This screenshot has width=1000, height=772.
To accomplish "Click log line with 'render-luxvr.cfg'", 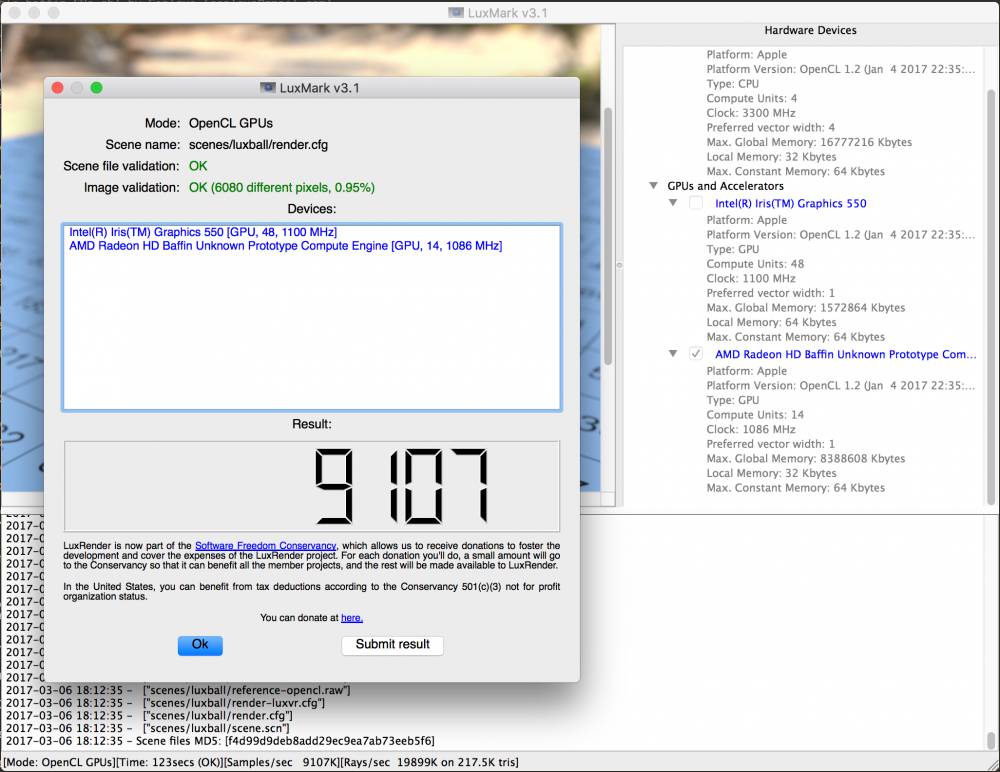I will [165, 703].
